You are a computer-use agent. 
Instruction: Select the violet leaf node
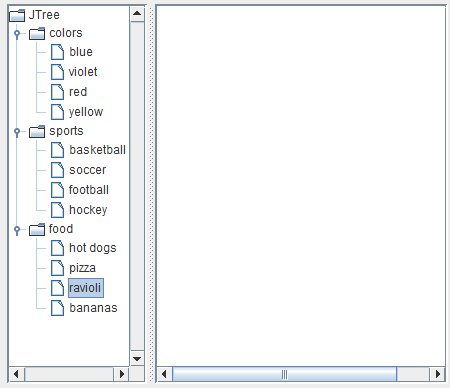(83, 72)
